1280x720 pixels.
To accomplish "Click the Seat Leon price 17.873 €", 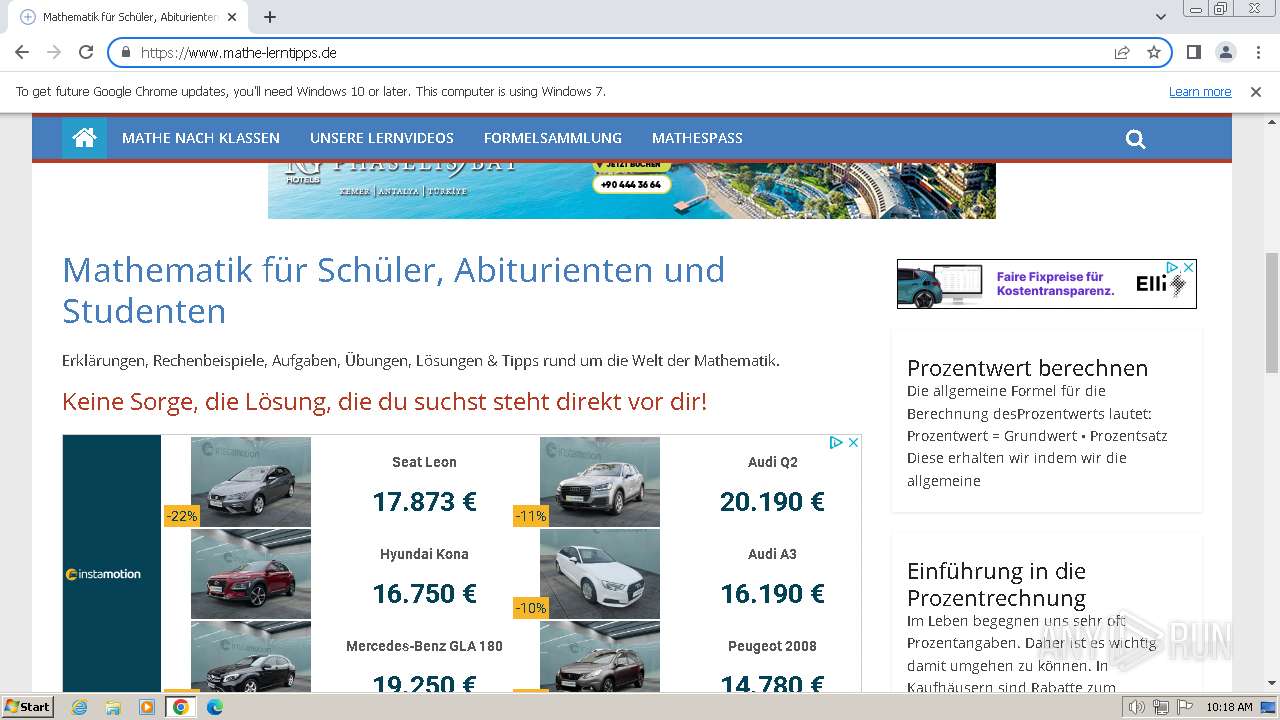I will (x=424, y=501).
